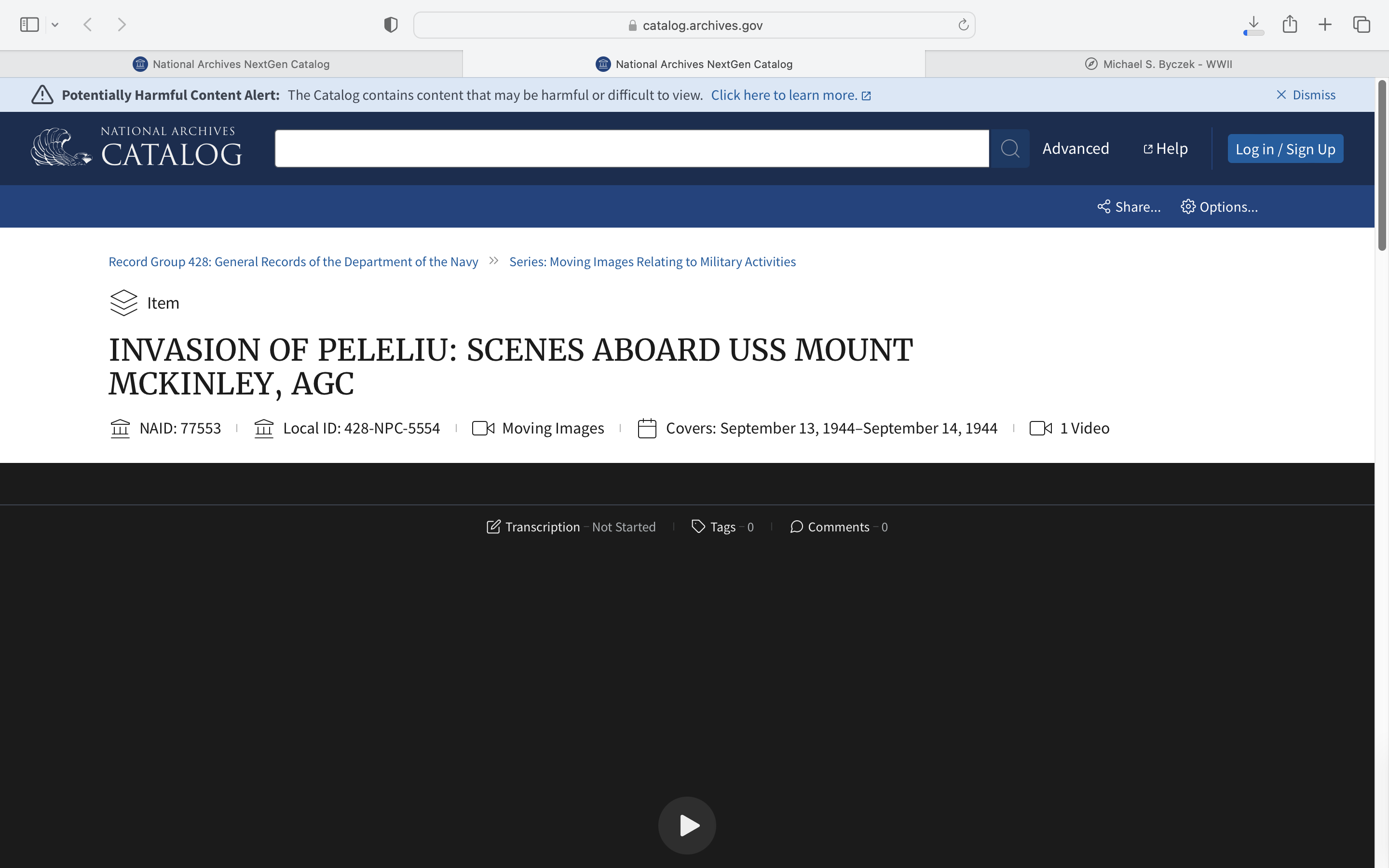Viewport: 1389px width, 868px height.
Task: Expand the sidebar dropdown chevron
Action: [55, 25]
